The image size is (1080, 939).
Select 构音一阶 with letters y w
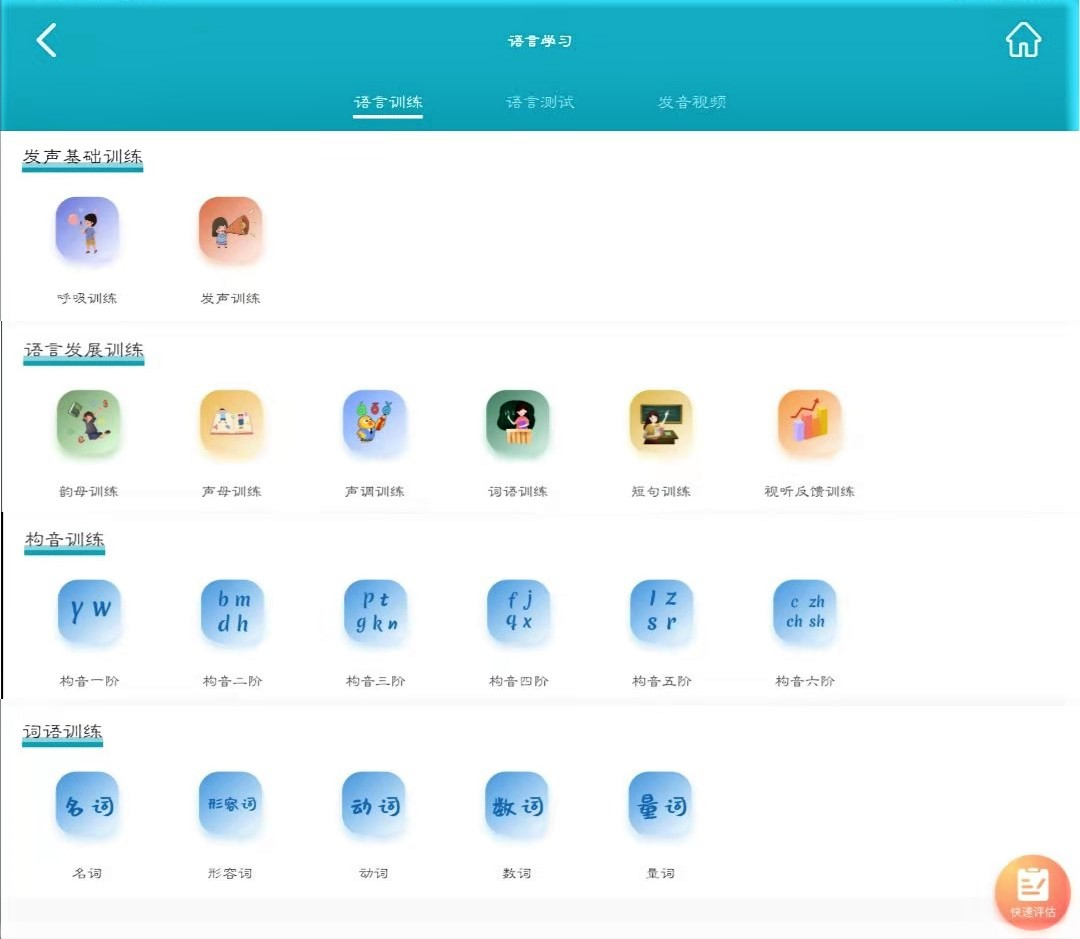[x=88, y=611]
